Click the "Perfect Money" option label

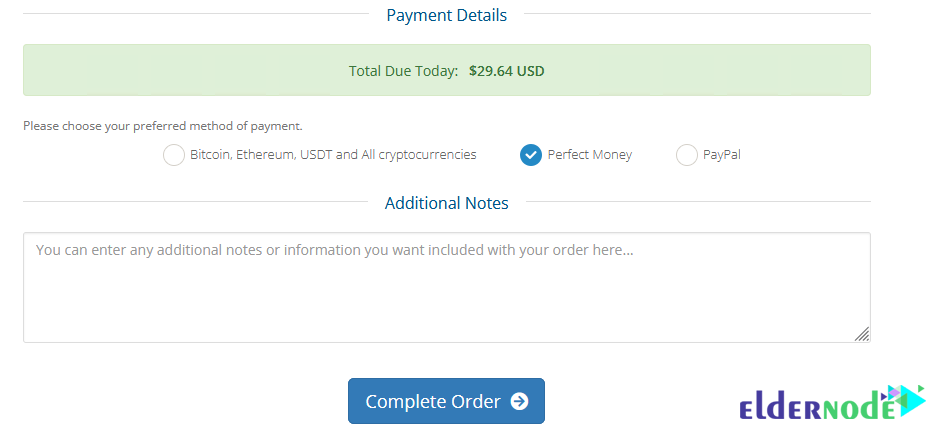pyautogui.click(x=589, y=155)
